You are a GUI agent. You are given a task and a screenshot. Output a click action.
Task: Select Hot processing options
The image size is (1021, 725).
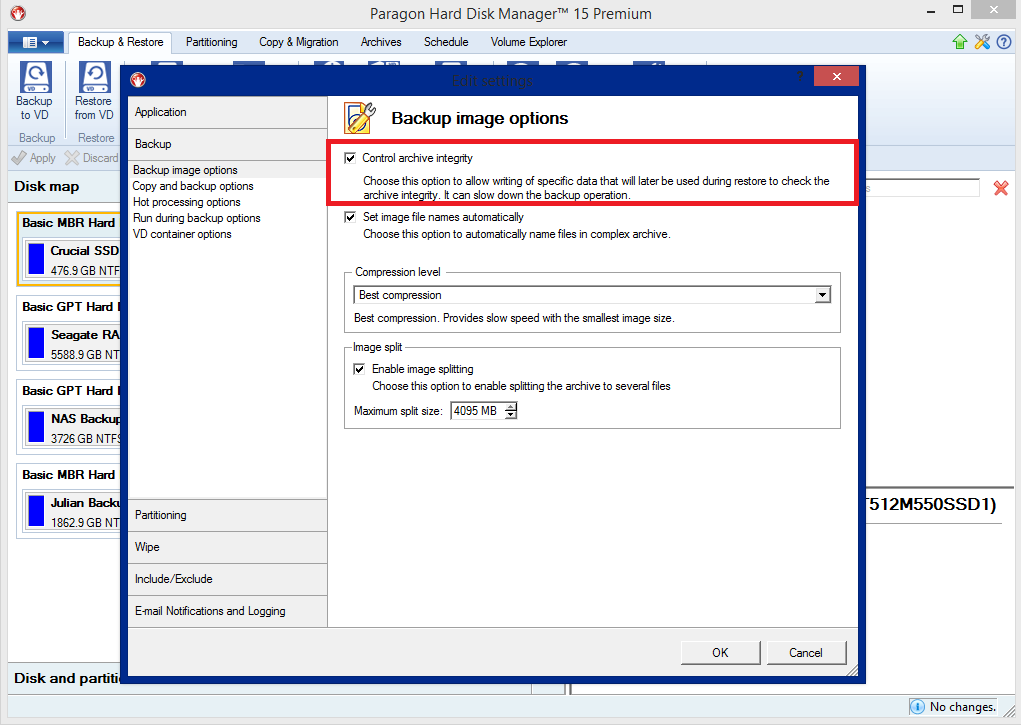coord(187,203)
